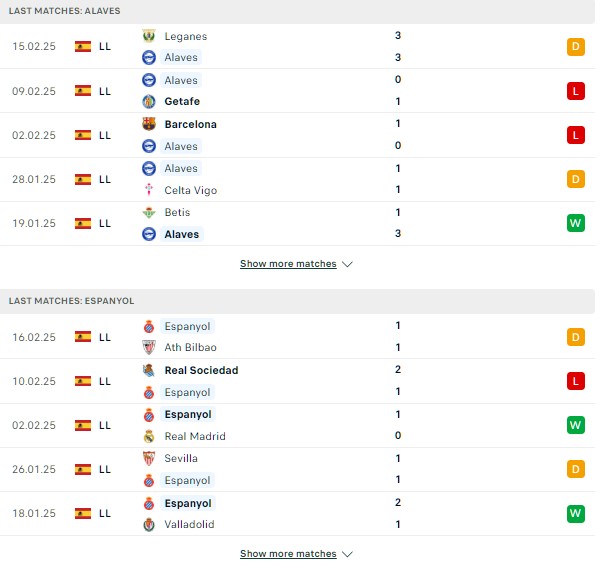
Task: Click the red L badge for Getafe match
Action: 576,91
